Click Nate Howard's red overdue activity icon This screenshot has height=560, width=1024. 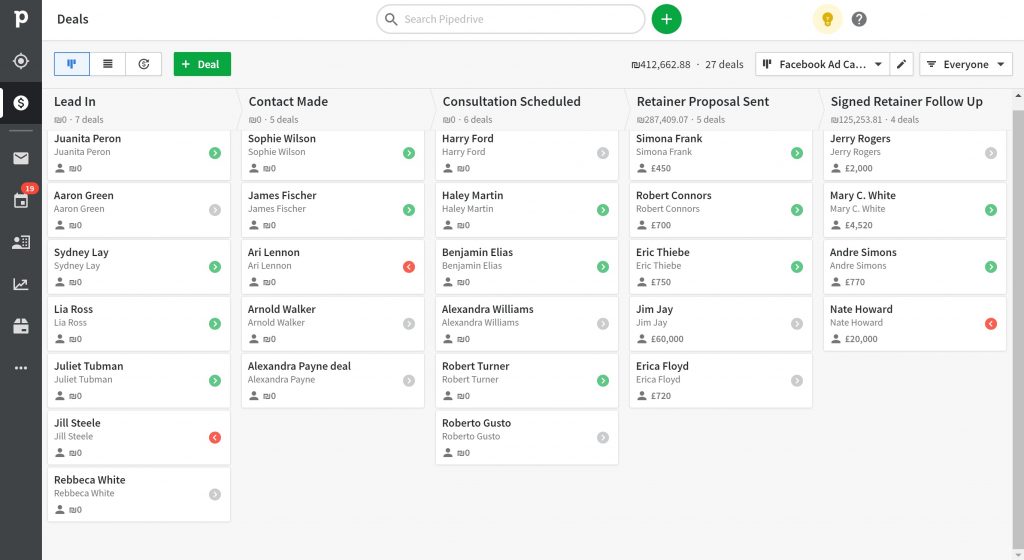991,324
